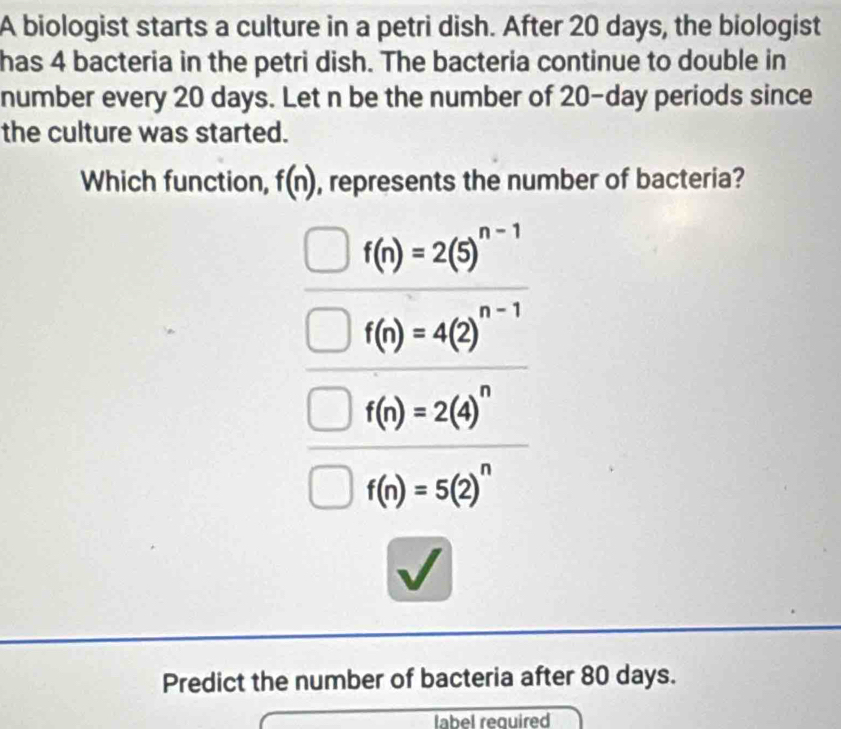Click the exponent n in the last option

tap(486, 468)
